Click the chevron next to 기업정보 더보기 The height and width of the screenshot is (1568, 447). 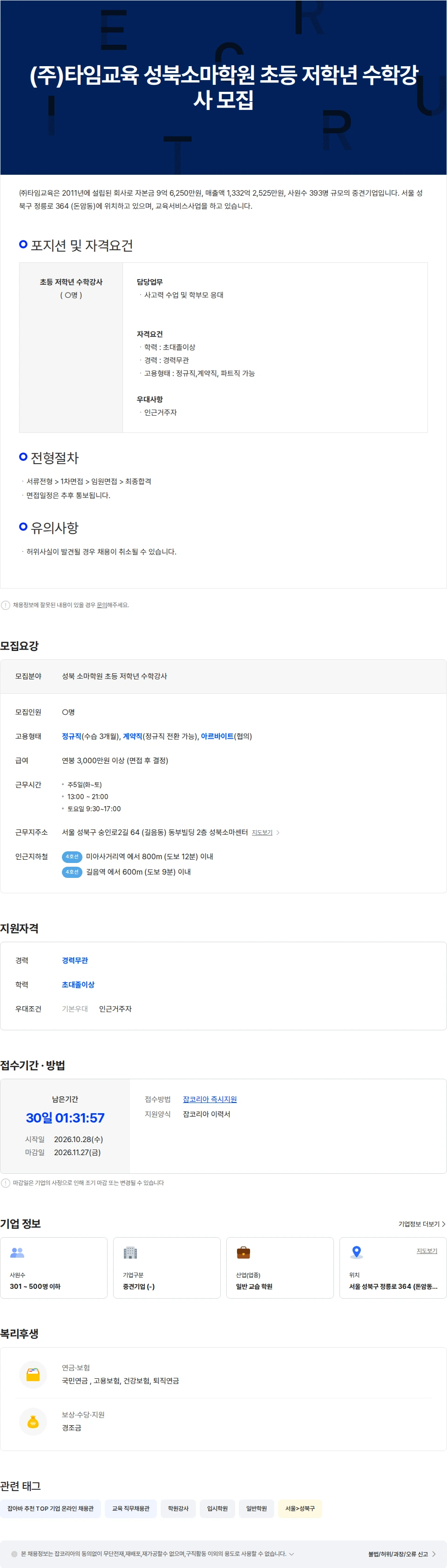tap(443, 1224)
